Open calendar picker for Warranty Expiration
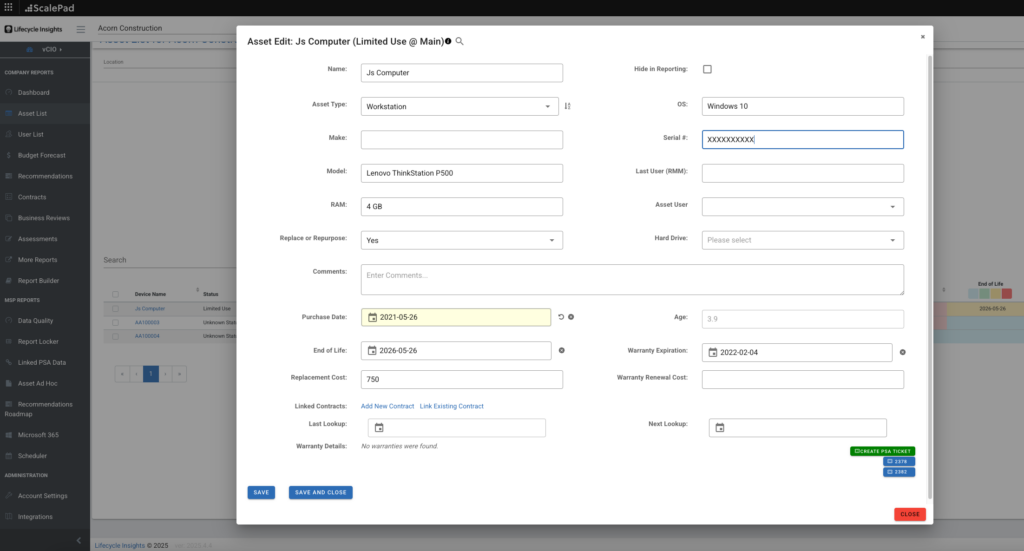 [x=712, y=353]
